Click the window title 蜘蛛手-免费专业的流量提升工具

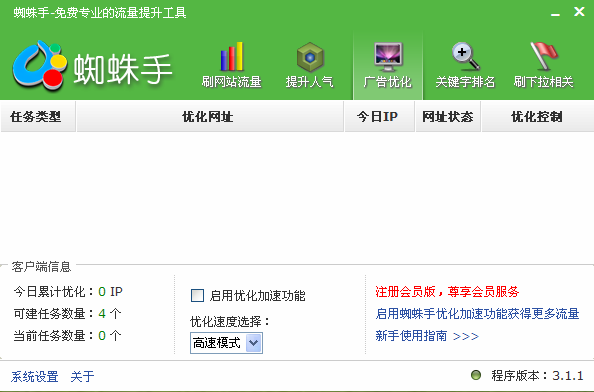click(x=100, y=13)
